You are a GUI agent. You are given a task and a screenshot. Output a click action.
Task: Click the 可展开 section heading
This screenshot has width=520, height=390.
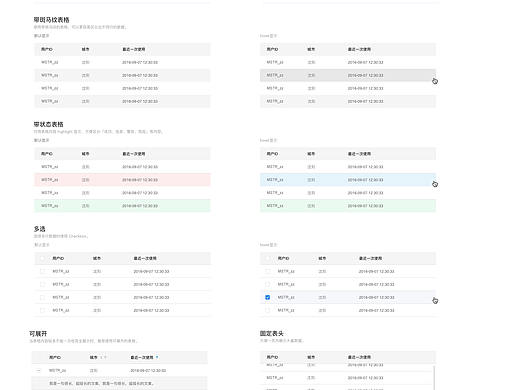click(x=38, y=333)
